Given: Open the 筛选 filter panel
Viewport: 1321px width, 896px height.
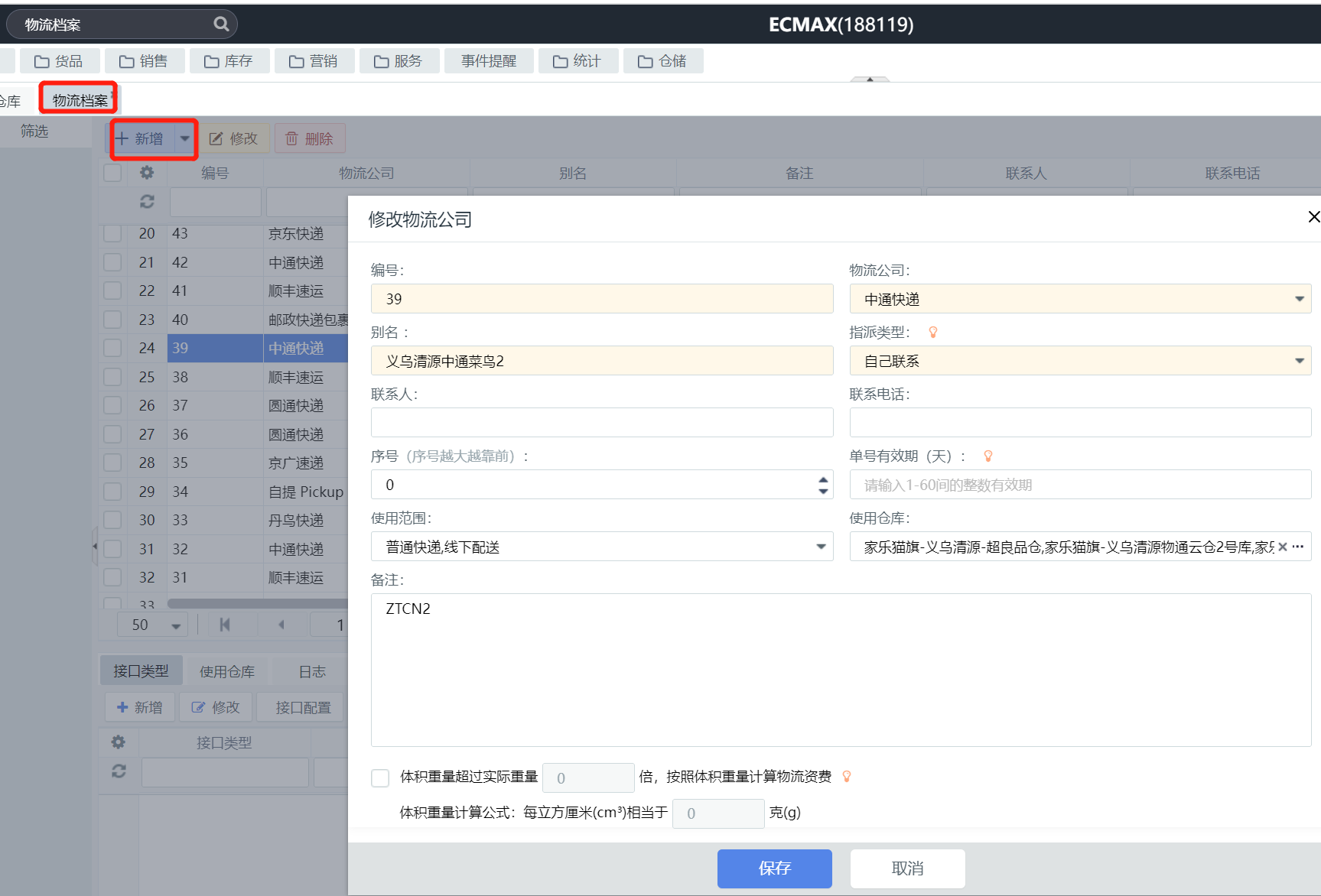Looking at the screenshot, I should [34, 131].
